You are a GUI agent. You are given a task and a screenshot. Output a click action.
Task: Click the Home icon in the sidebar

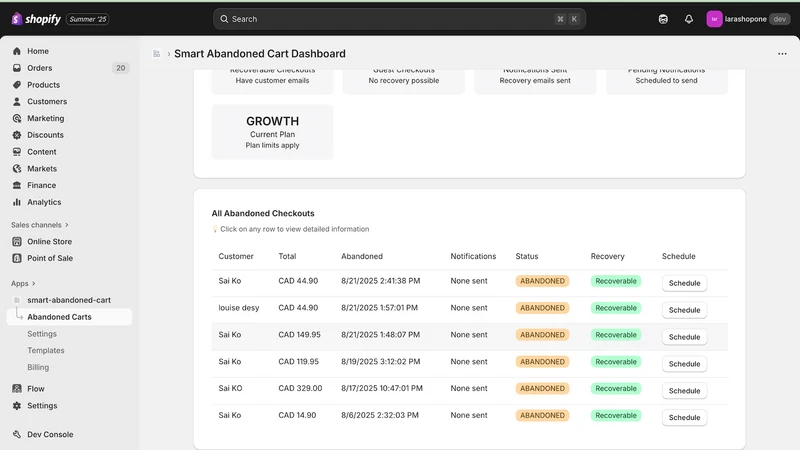point(17,51)
